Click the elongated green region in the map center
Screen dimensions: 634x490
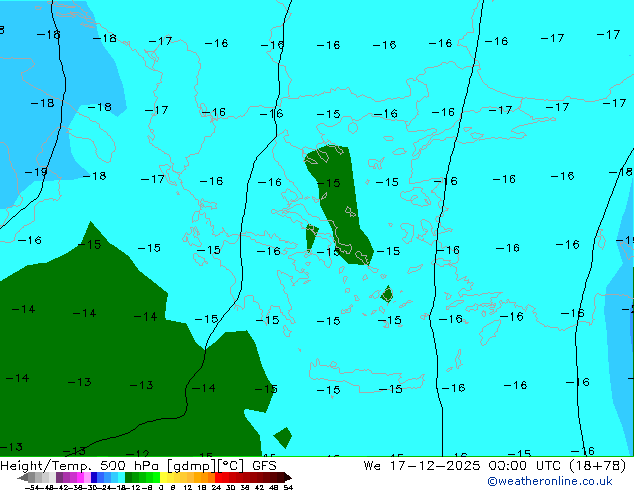coord(339,205)
